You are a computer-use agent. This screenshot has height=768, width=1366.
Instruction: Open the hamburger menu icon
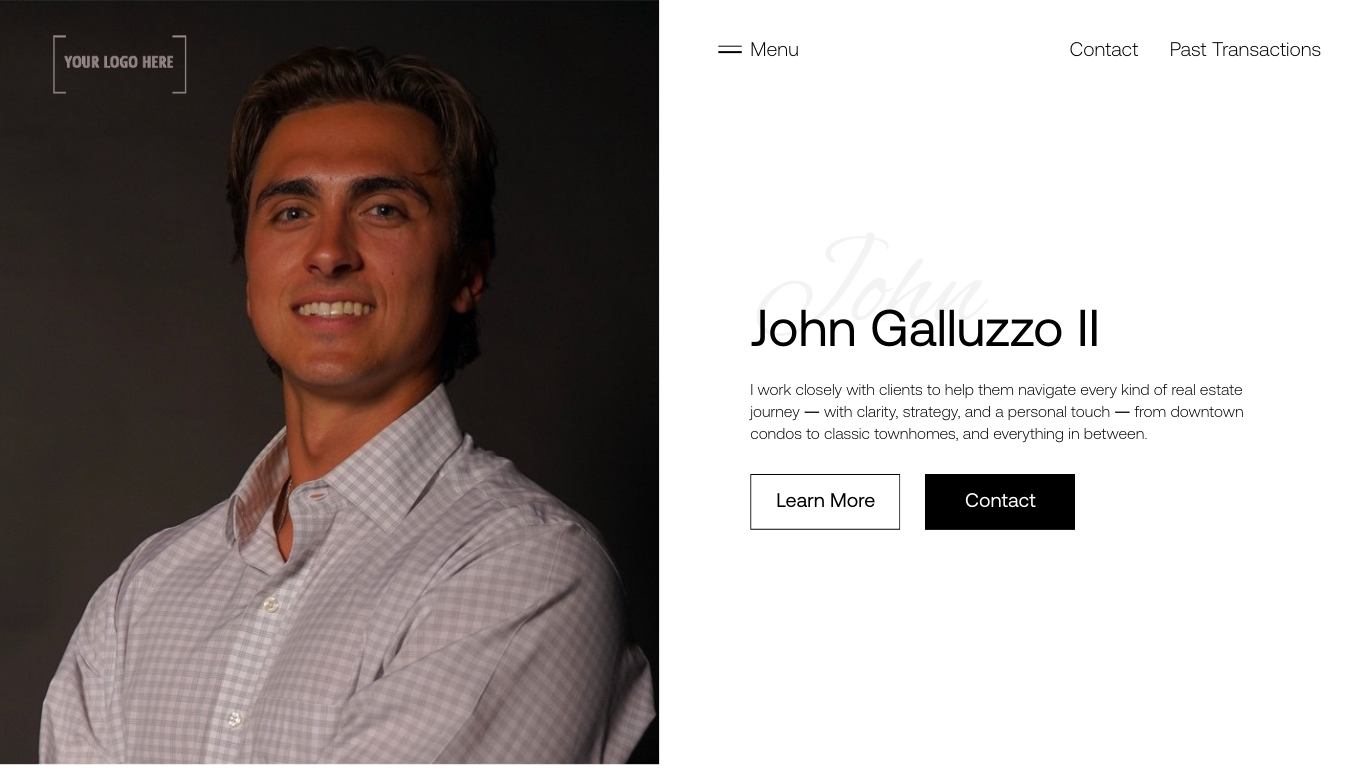click(x=730, y=49)
